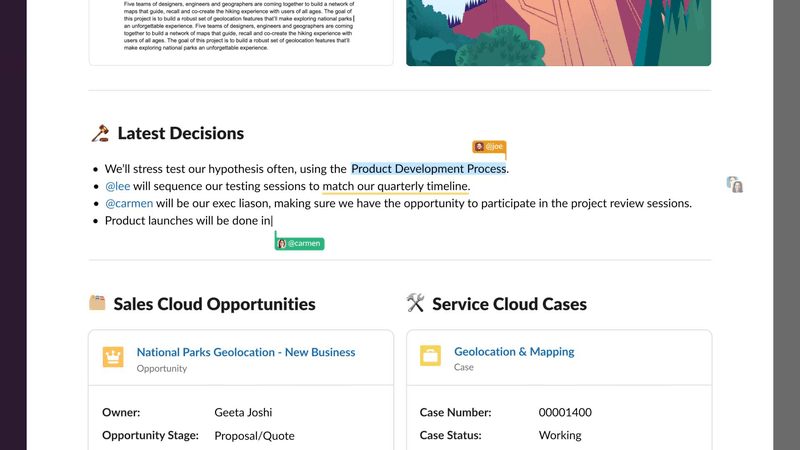This screenshot has width=800, height=450.
Task: Click the @carmen cursor label
Action: pos(299,243)
